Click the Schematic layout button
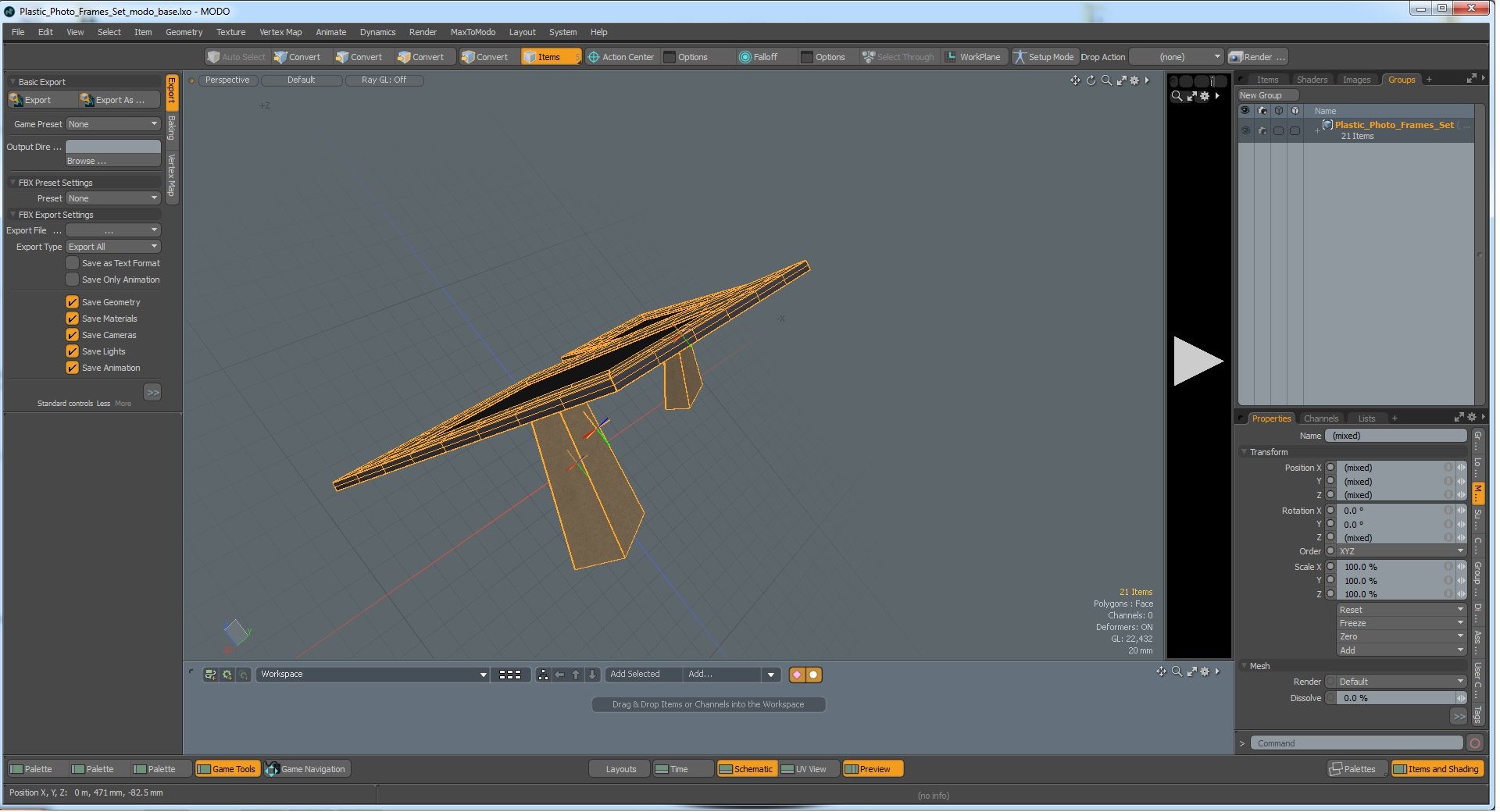 [x=746, y=769]
